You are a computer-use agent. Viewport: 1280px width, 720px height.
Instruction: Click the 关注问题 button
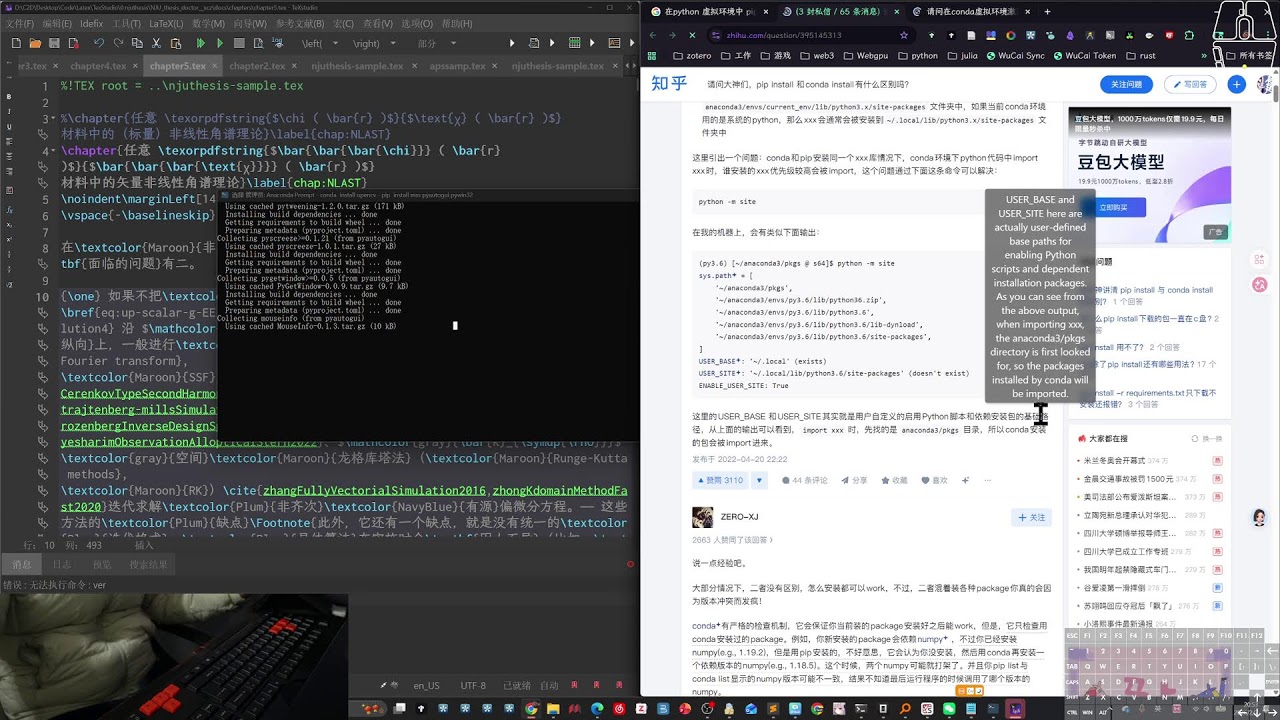(x=1127, y=85)
